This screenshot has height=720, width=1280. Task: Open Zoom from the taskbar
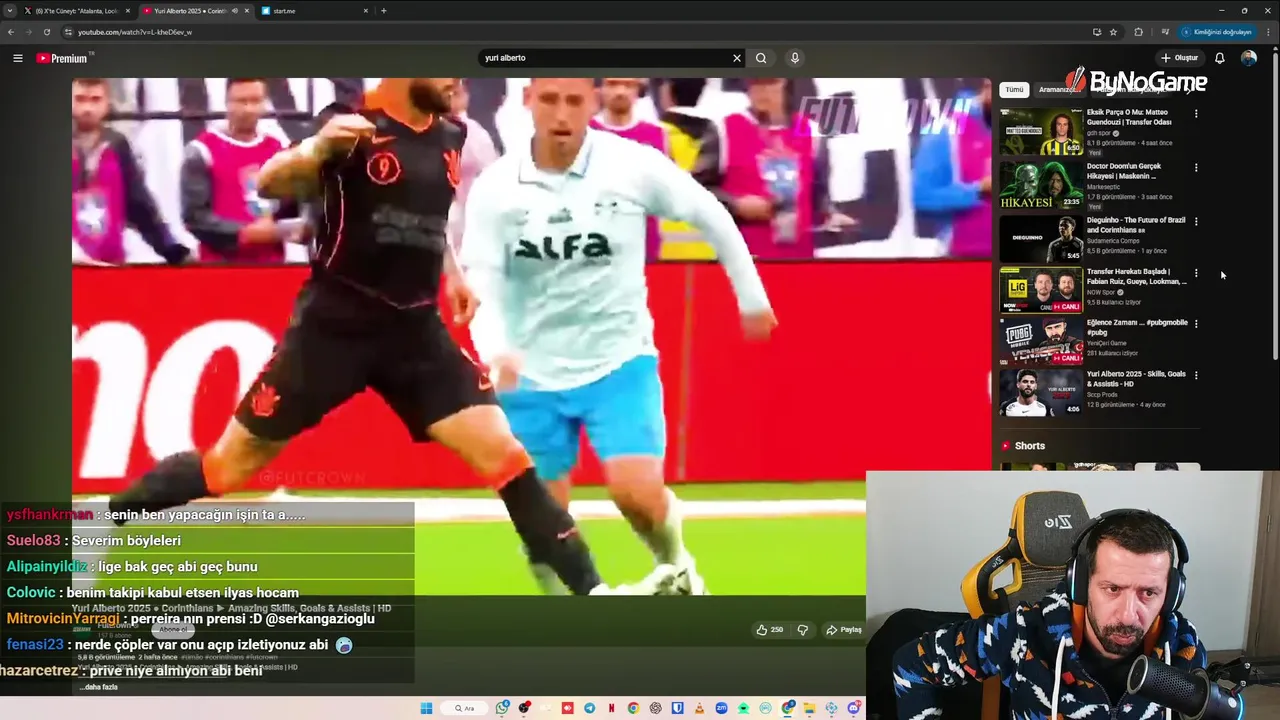click(x=721, y=708)
